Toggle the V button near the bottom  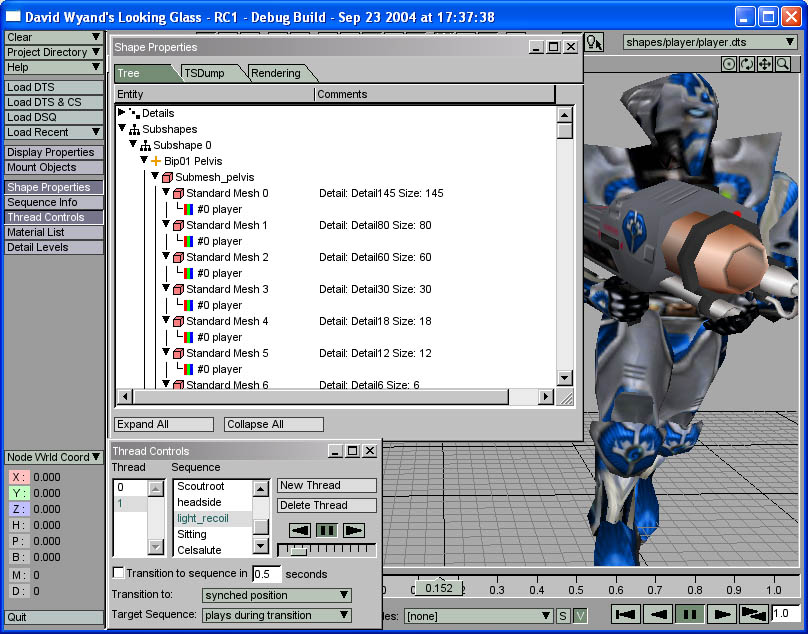click(580, 616)
